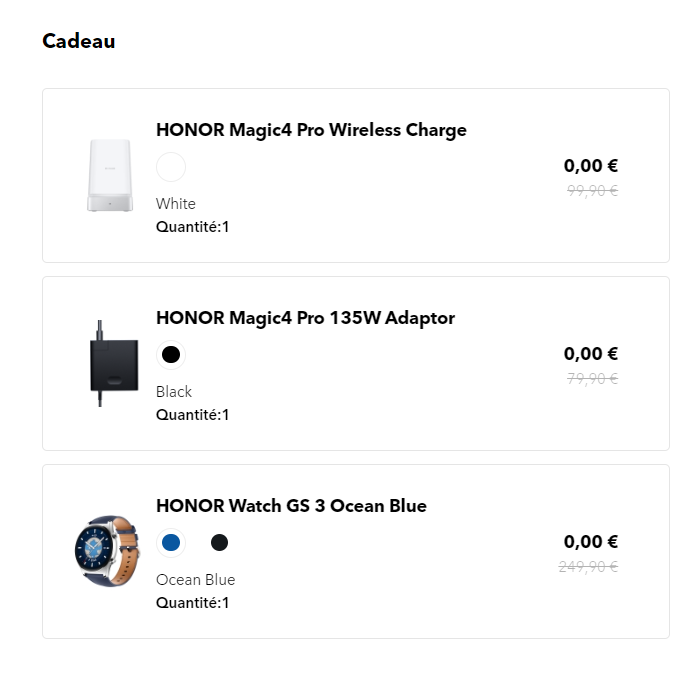Screen dimensions: 689x685
Task: Click the Cadeau section heading
Action: tap(79, 41)
